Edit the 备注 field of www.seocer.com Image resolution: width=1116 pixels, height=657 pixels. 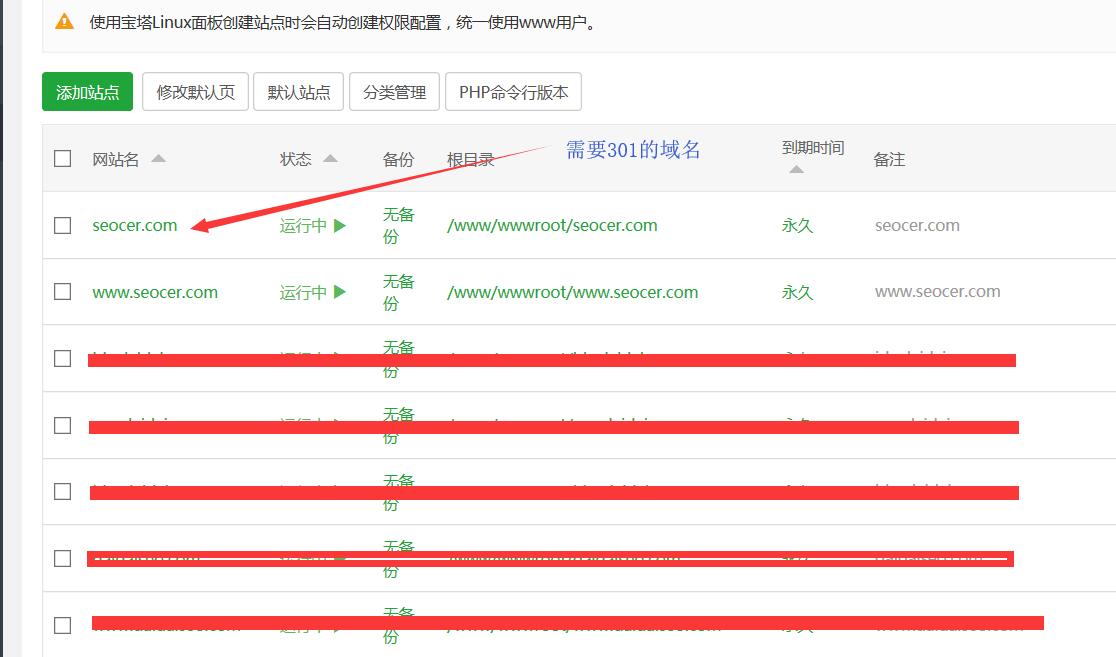tap(937, 292)
